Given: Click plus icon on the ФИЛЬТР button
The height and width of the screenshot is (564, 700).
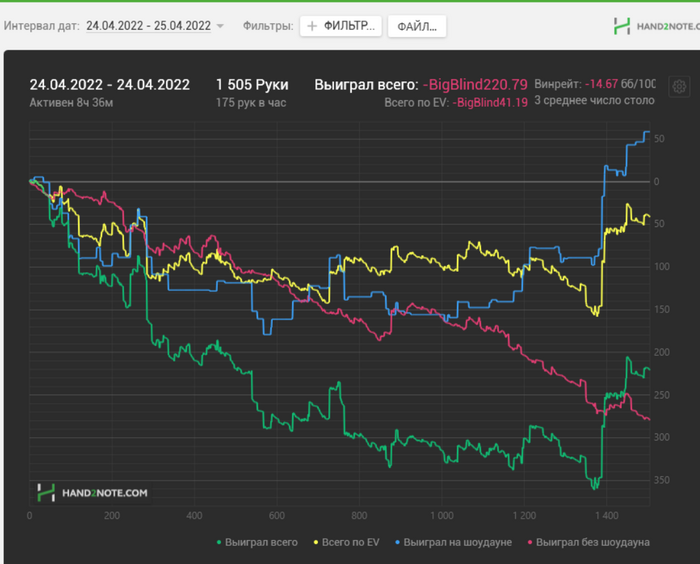Looking at the screenshot, I should 312,26.
